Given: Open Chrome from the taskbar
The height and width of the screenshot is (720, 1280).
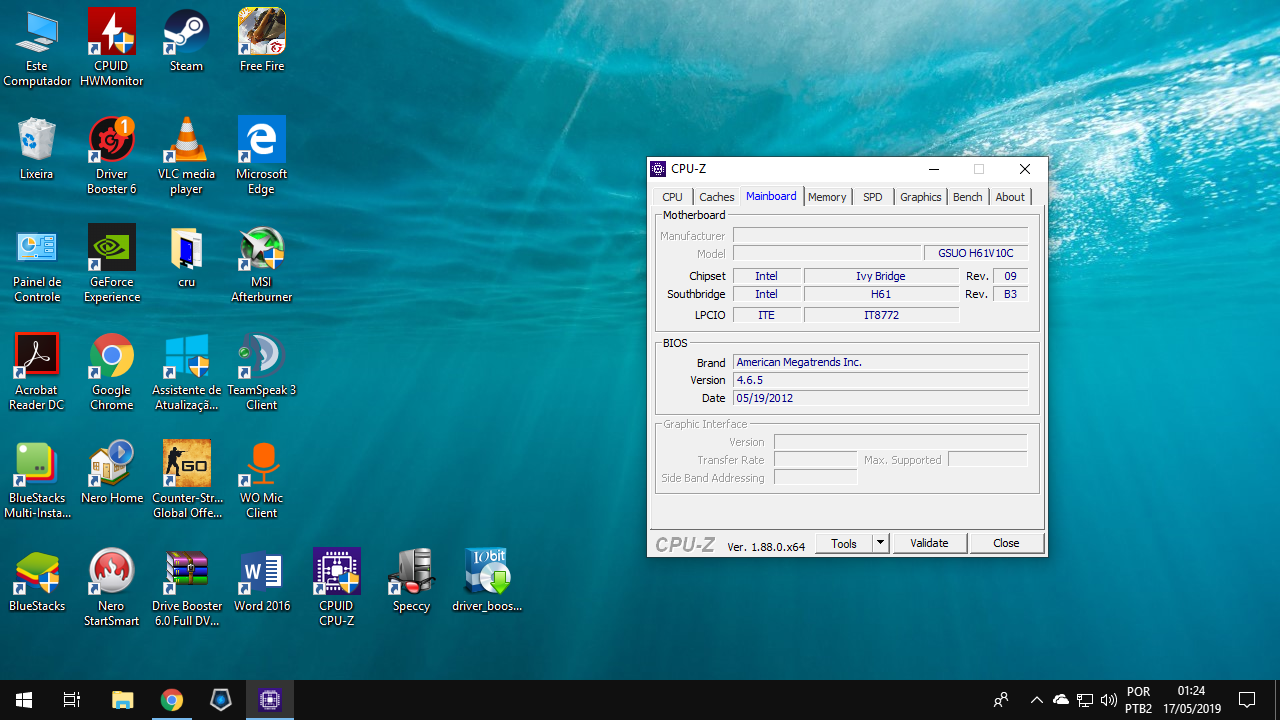Looking at the screenshot, I should pos(171,700).
